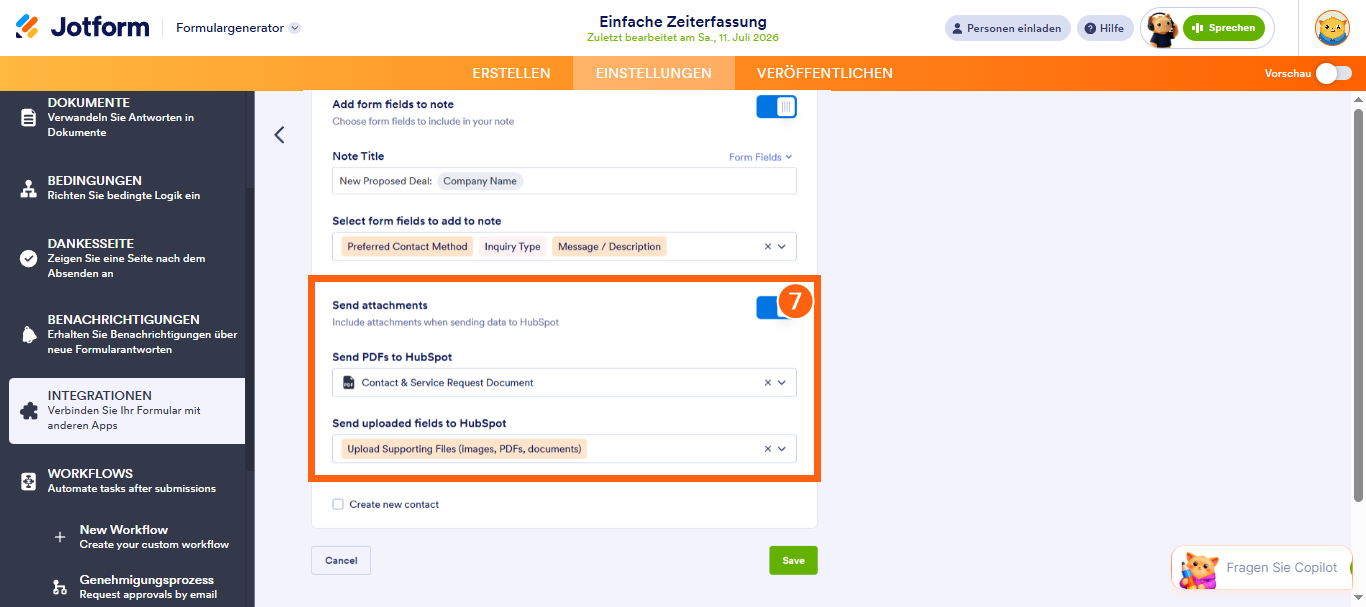Image resolution: width=1366 pixels, height=607 pixels.
Task: Open the DANKESSEITE menu item
Action: [x=127, y=258]
